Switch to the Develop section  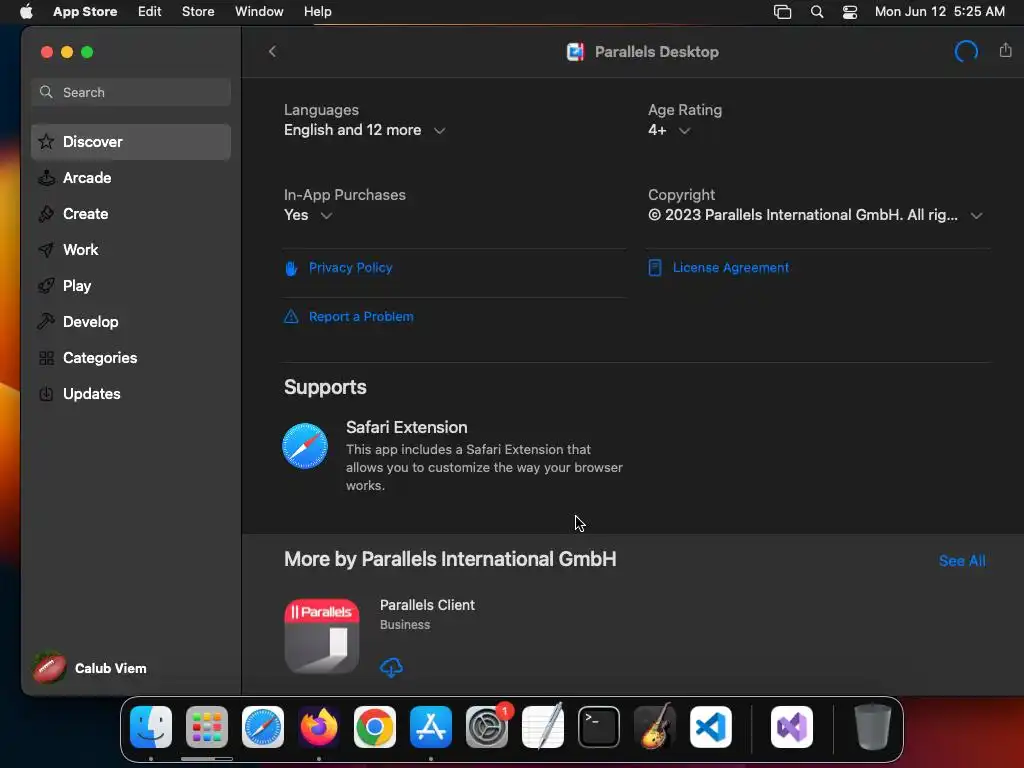point(131,321)
